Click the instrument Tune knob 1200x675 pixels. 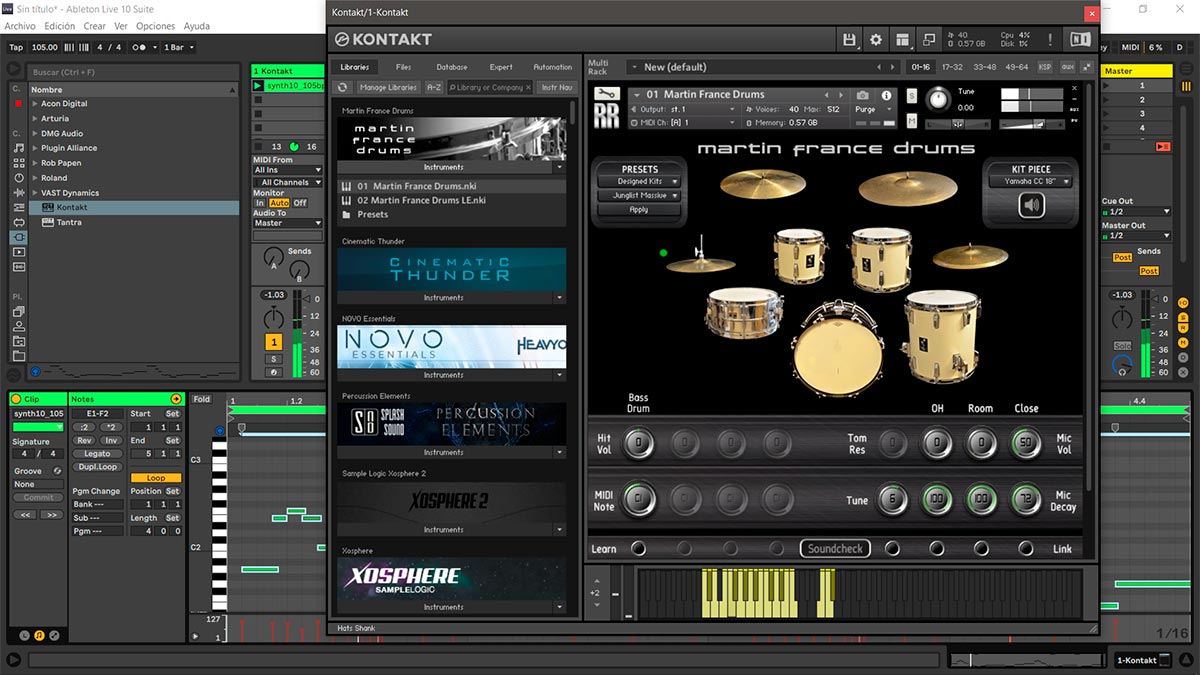(938, 98)
